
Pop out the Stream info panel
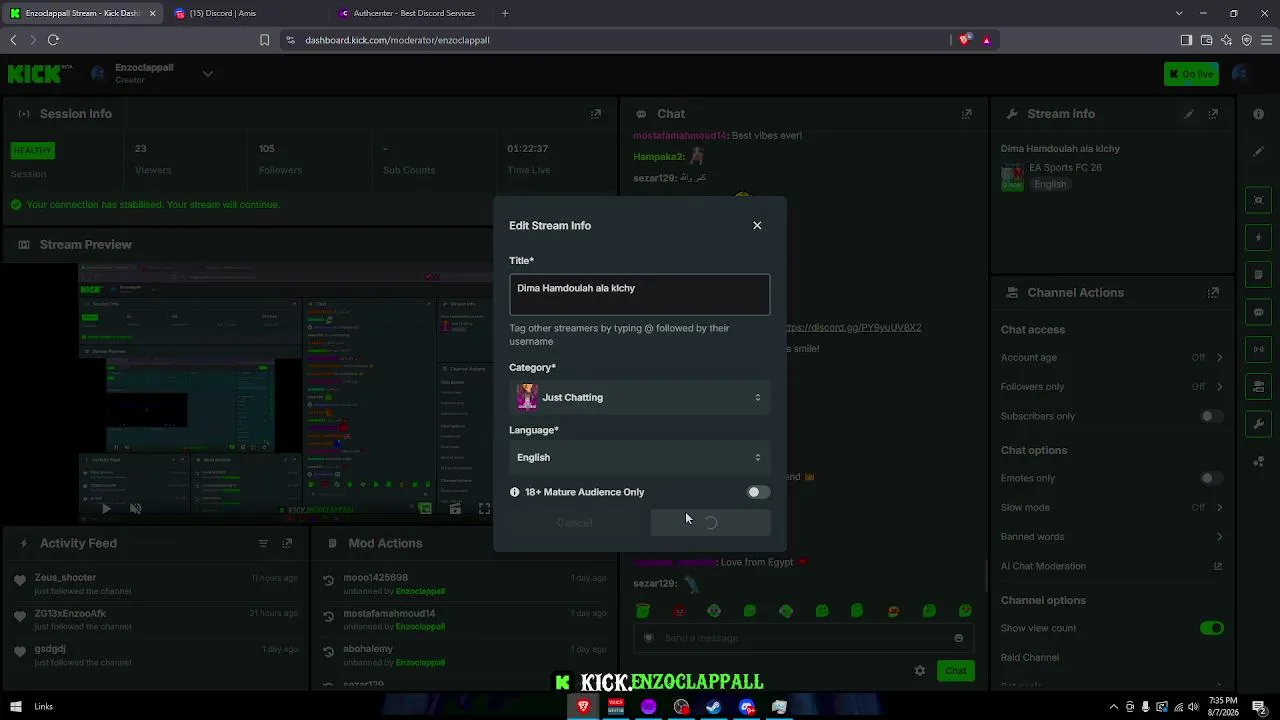1213,114
